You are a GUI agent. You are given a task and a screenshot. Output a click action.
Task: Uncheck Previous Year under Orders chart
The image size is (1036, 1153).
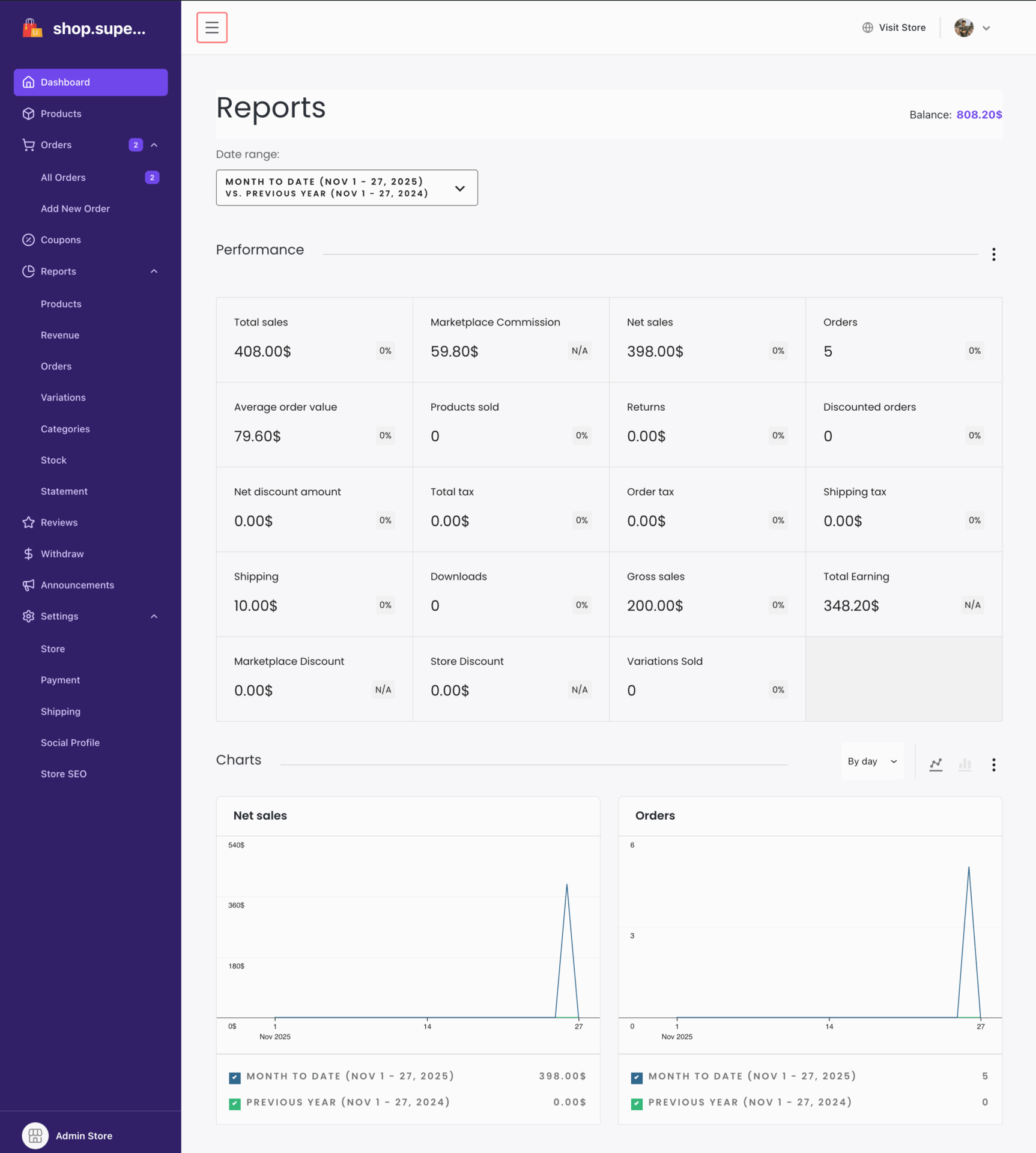637,1103
